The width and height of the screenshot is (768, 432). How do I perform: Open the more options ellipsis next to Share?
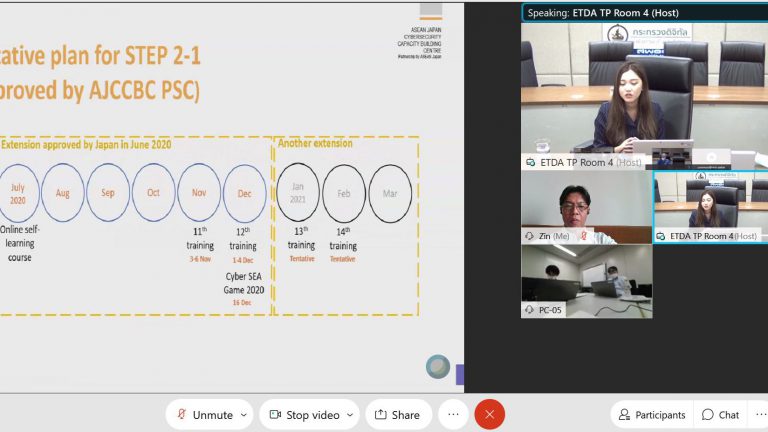click(453, 415)
